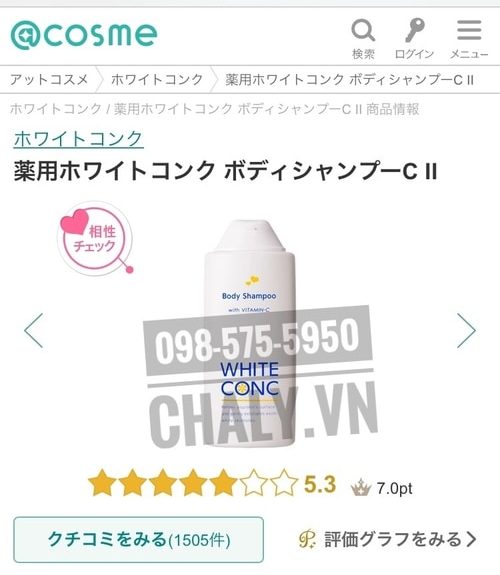Tap the pink 相性チェック badge

point(95,238)
